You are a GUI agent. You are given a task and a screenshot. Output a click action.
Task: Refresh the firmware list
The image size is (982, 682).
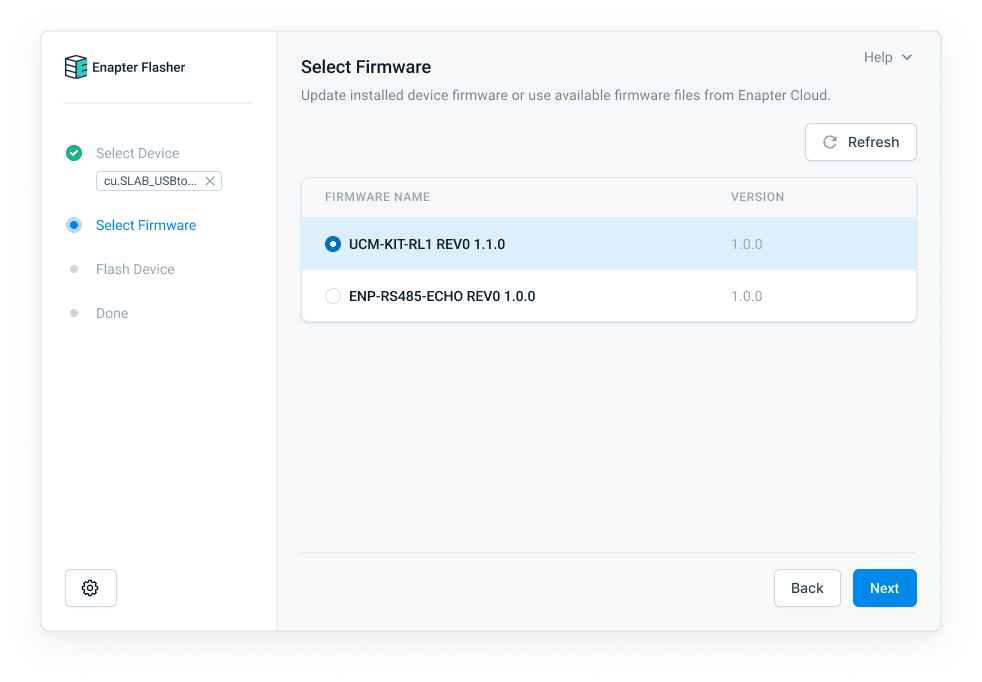tap(860, 142)
